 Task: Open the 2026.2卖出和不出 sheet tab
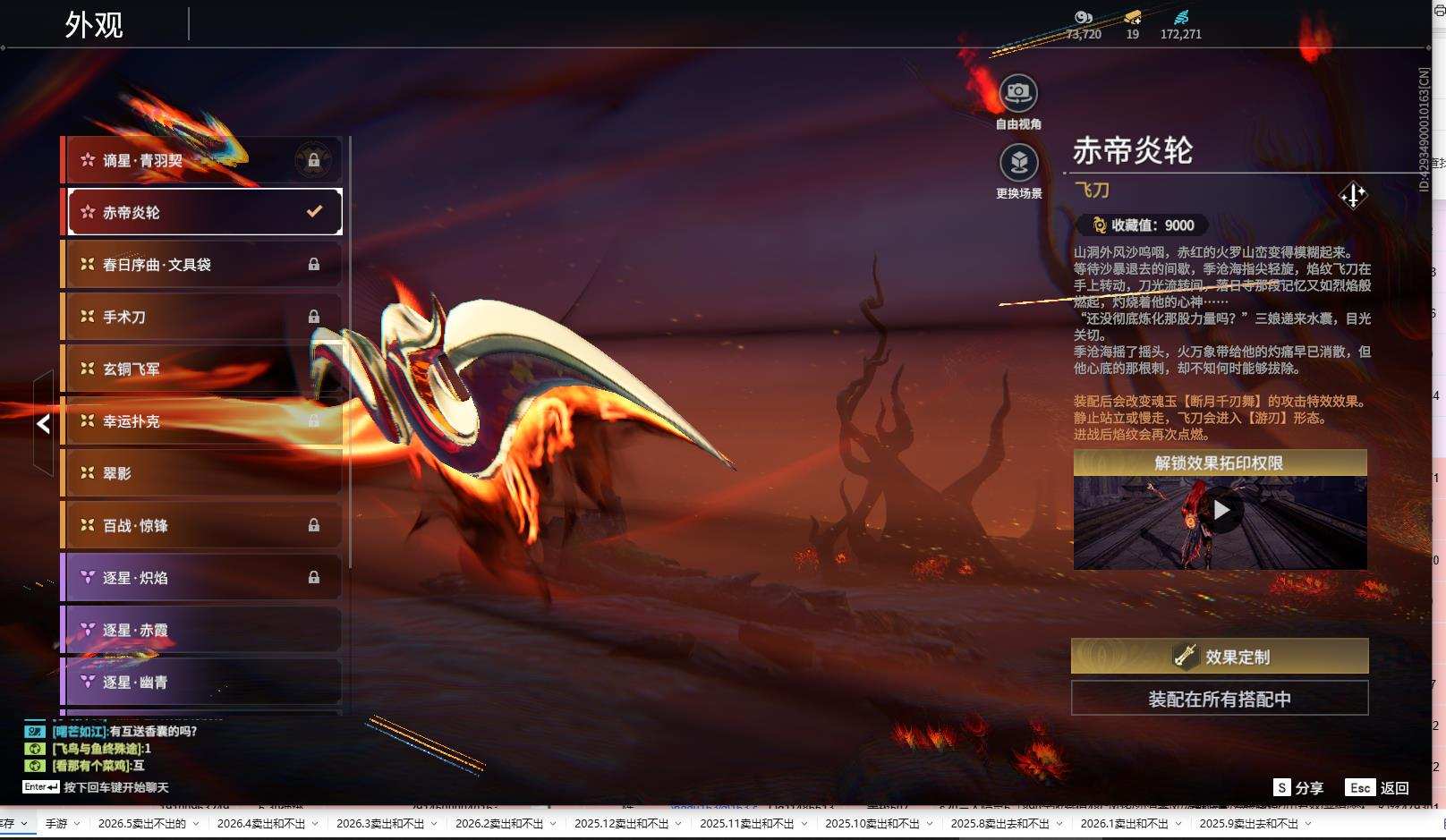coord(499,823)
